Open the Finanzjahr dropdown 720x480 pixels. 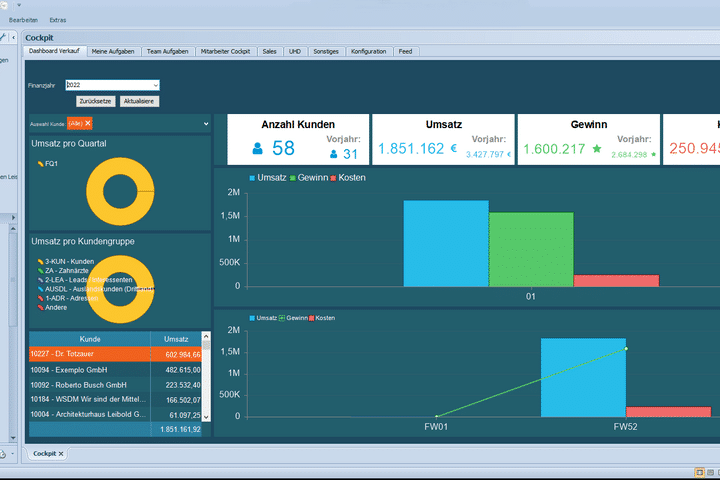pyautogui.click(x=157, y=86)
